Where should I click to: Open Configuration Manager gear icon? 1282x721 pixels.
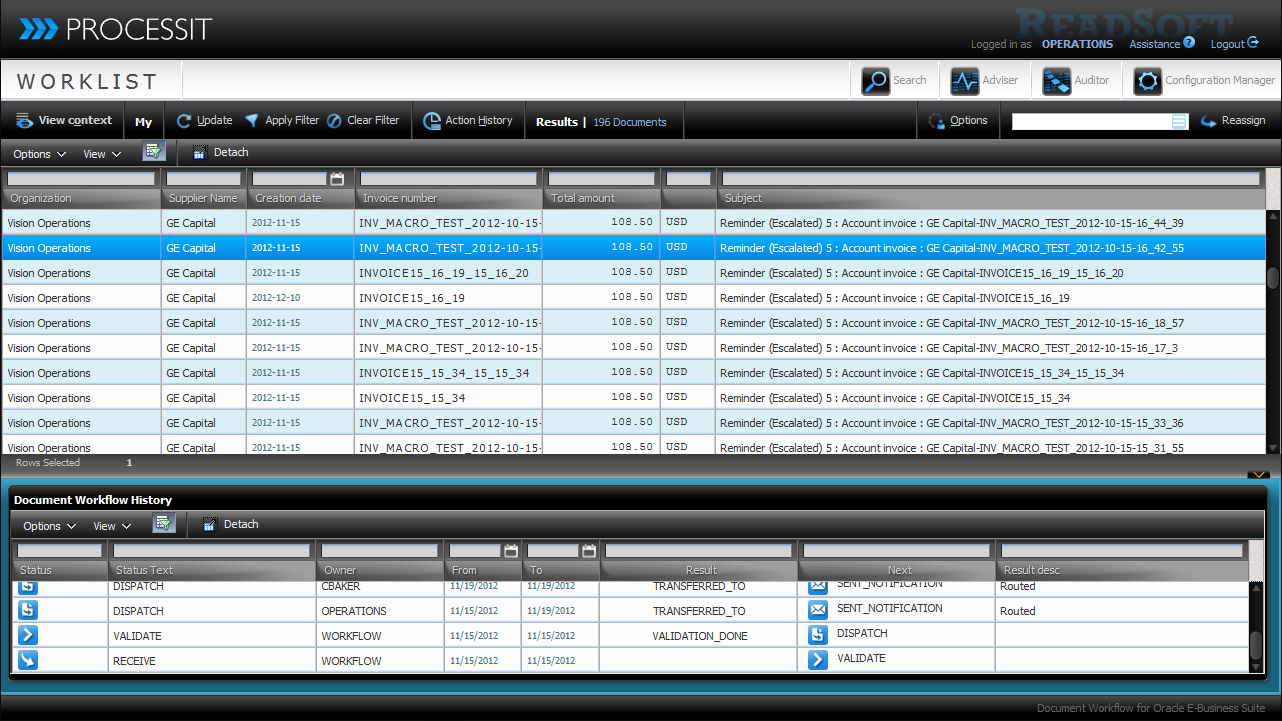[1147, 81]
